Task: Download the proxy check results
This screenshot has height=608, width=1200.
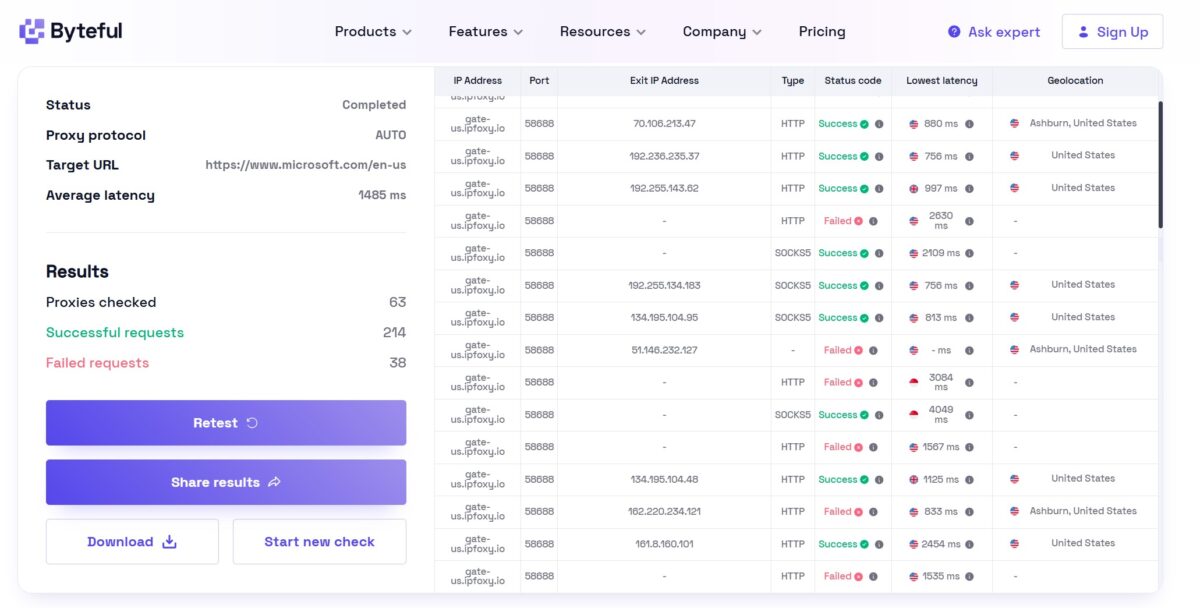Action: tap(132, 542)
